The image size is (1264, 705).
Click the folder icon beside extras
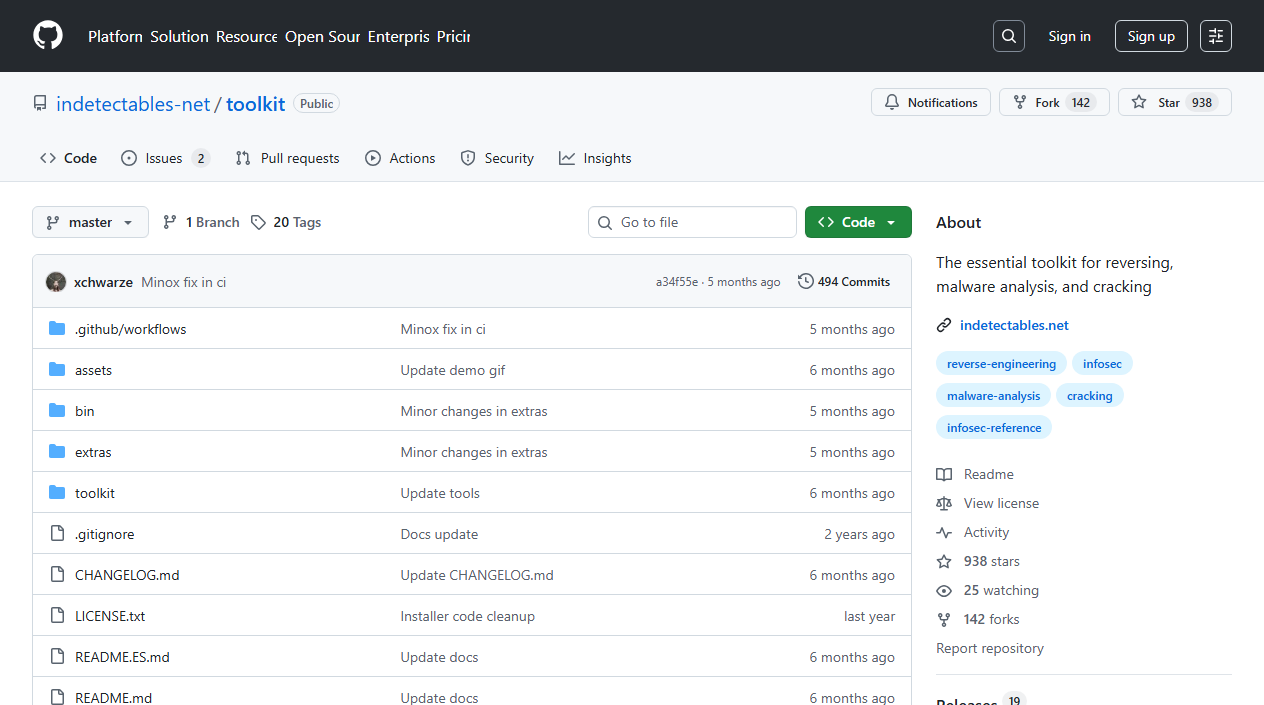coord(57,452)
